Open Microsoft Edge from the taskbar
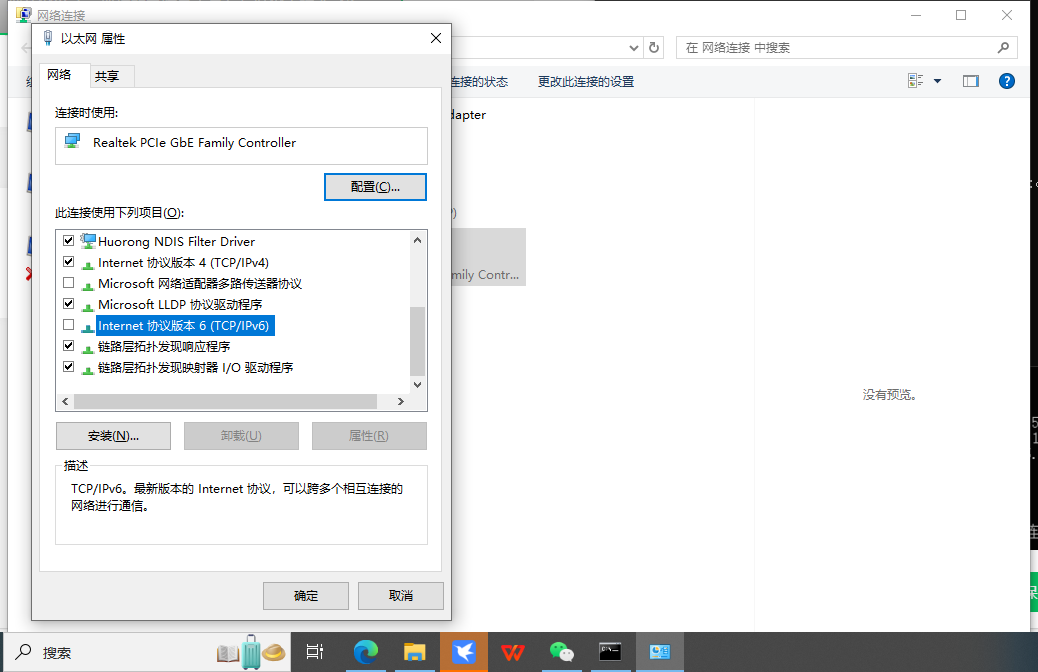Image resolution: width=1038 pixels, height=672 pixels. [366, 652]
